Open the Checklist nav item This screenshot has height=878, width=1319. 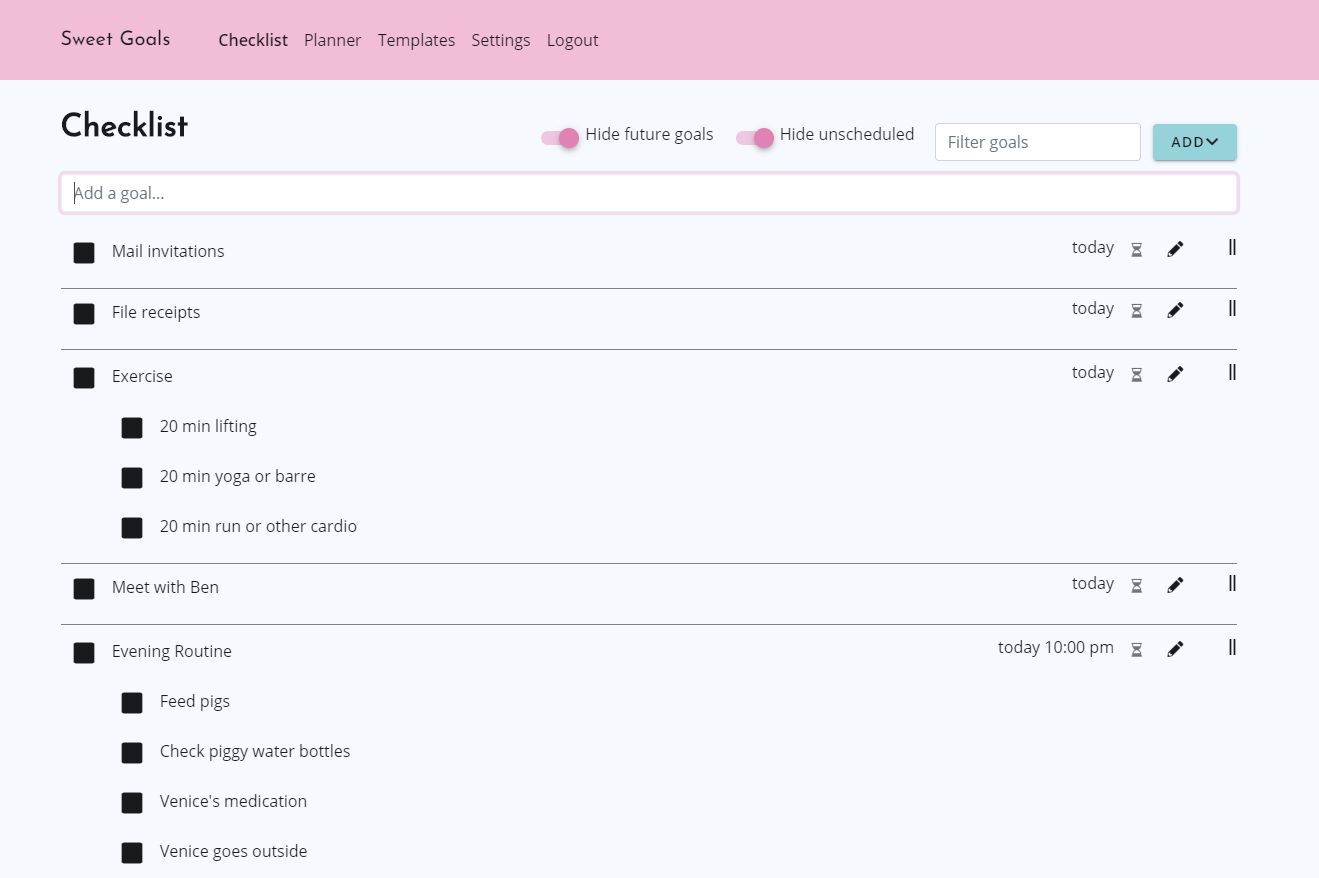pyautogui.click(x=253, y=40)
